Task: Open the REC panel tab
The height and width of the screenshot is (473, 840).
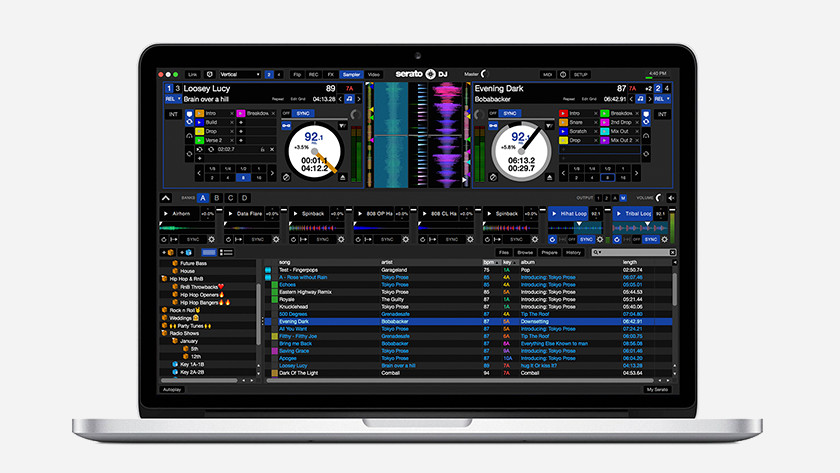Action: [313, 74]
